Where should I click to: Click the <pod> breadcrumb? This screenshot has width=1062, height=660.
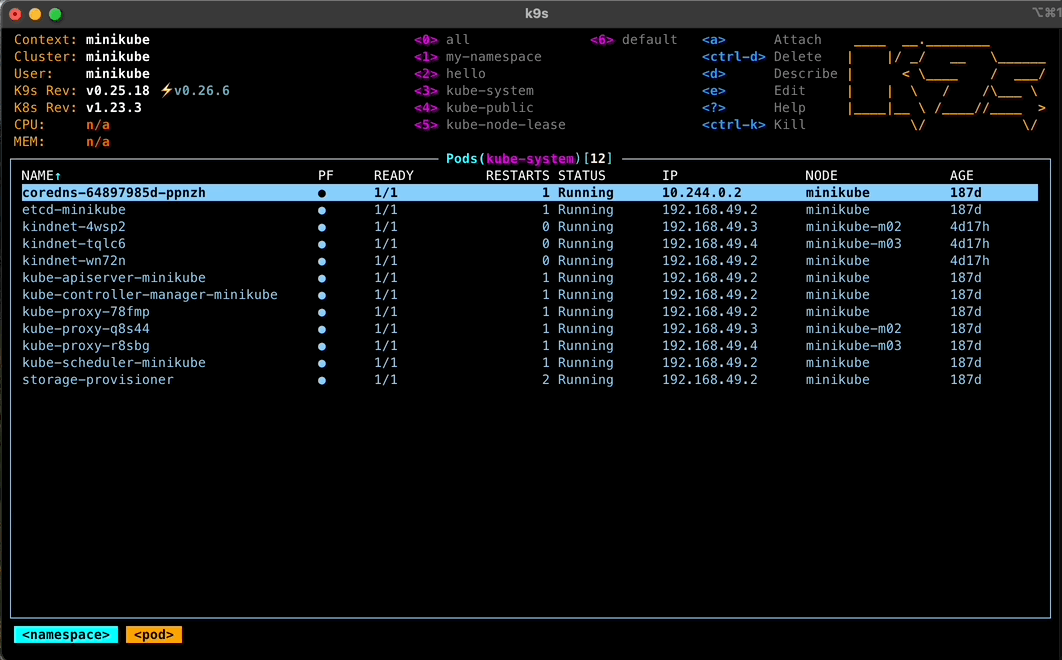(x=154, y=635)
